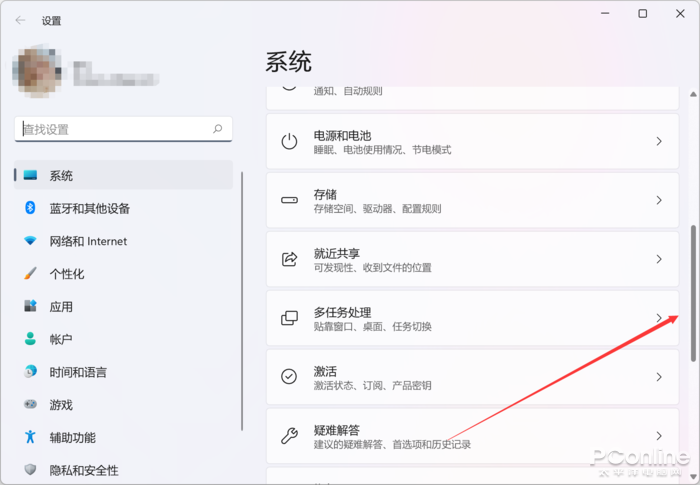Click the 存储空间、驱动器、配置规则 description
This screenshot has height=485, width=700.
coord(378,209)
